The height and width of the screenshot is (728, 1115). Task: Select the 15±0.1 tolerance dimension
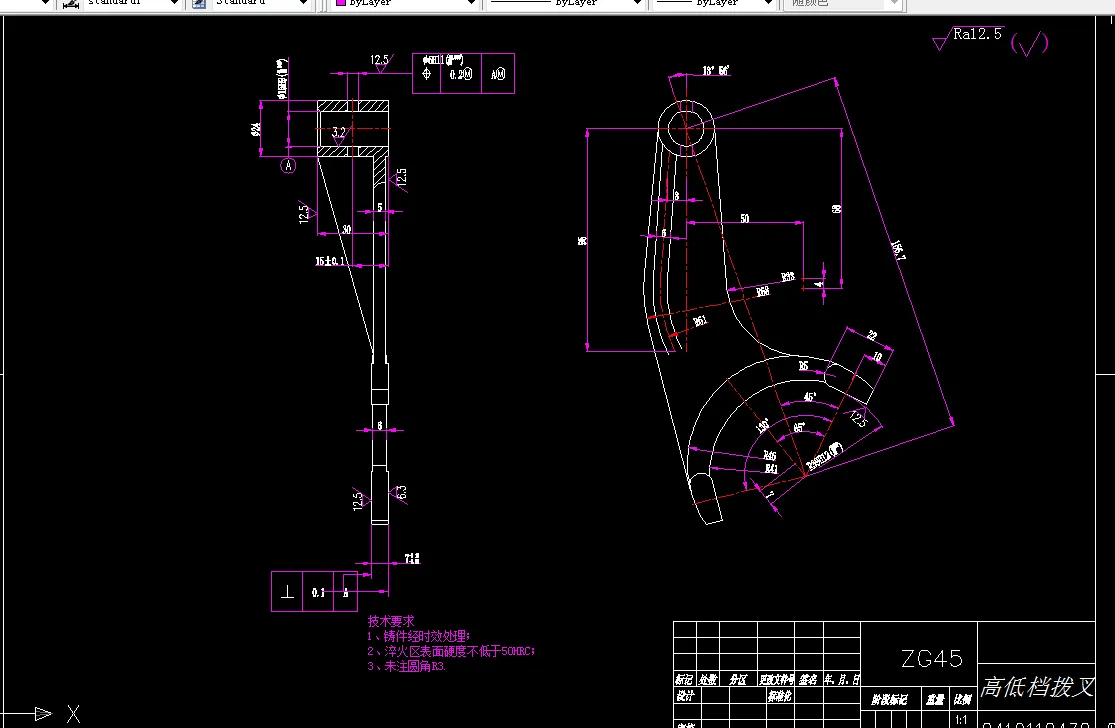[331, 261]
